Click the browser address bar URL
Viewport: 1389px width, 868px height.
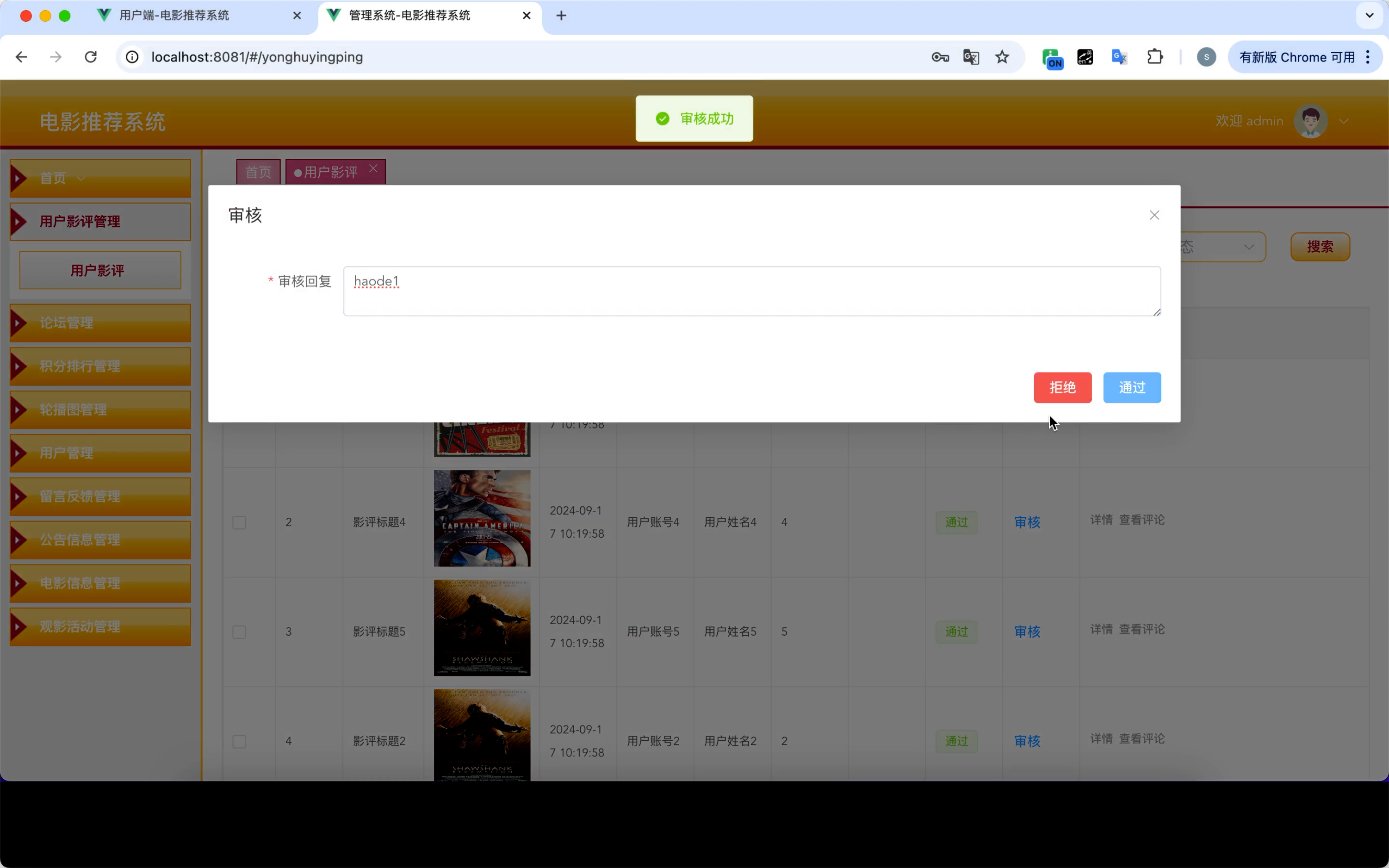click(257, 57)
